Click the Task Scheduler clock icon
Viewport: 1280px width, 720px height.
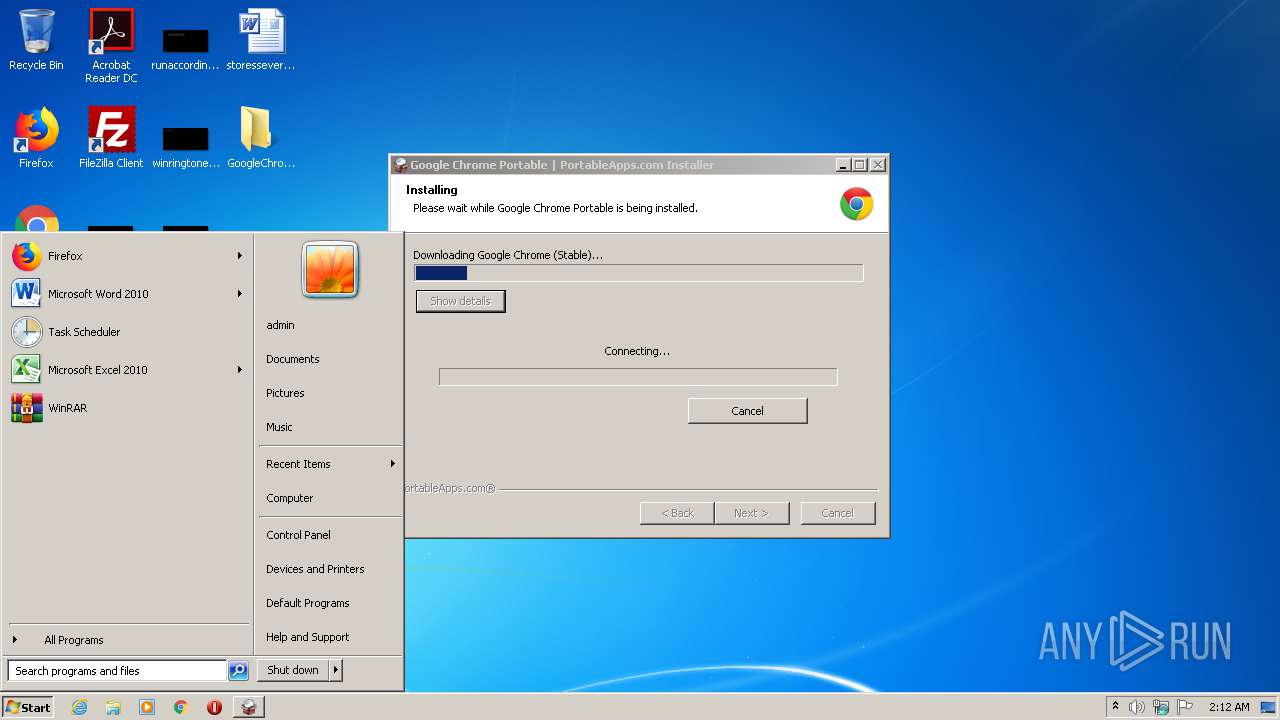27,332
